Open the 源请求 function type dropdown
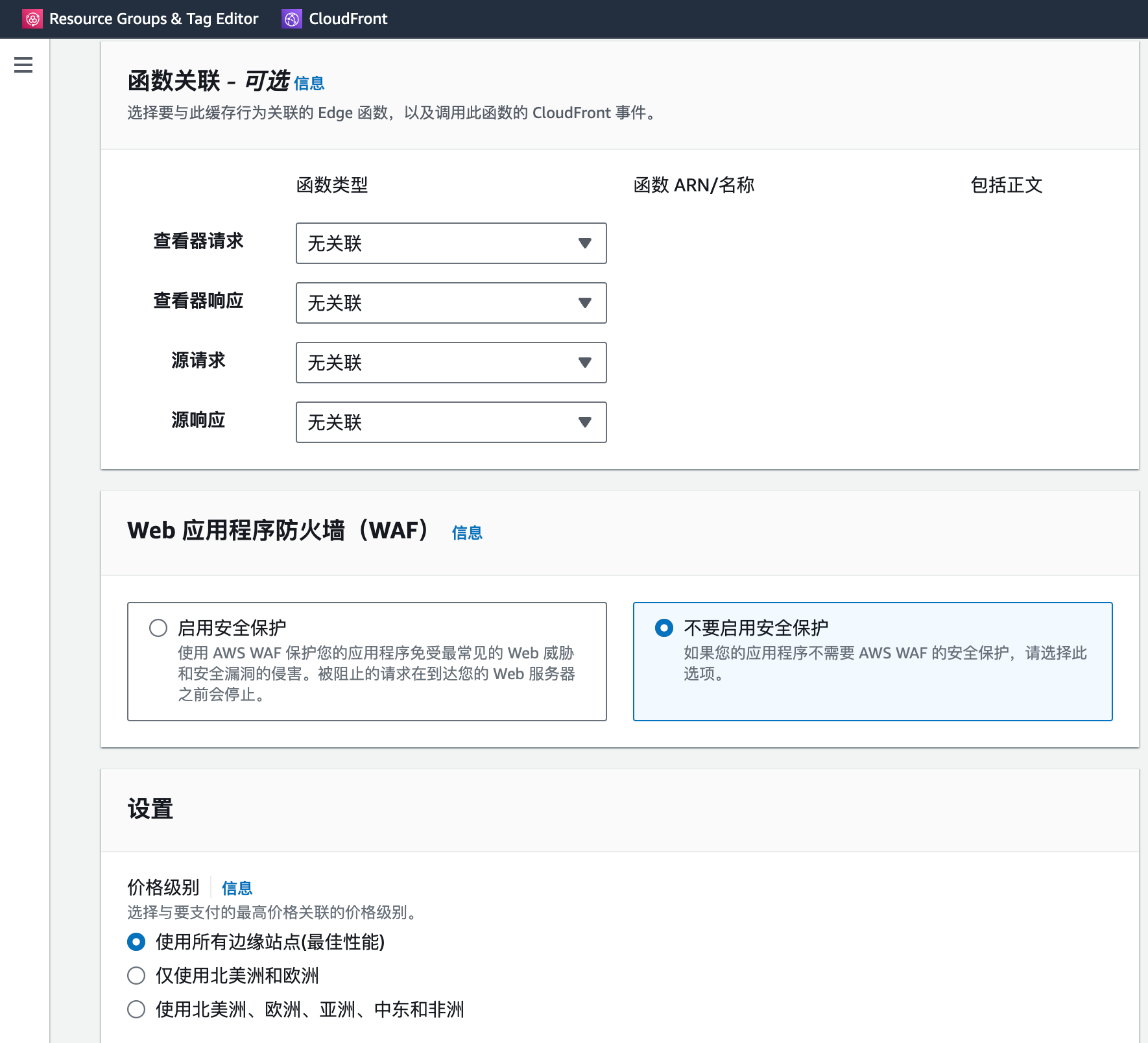This screenshot has width=1148, height=1043. [x=451, y=363]
